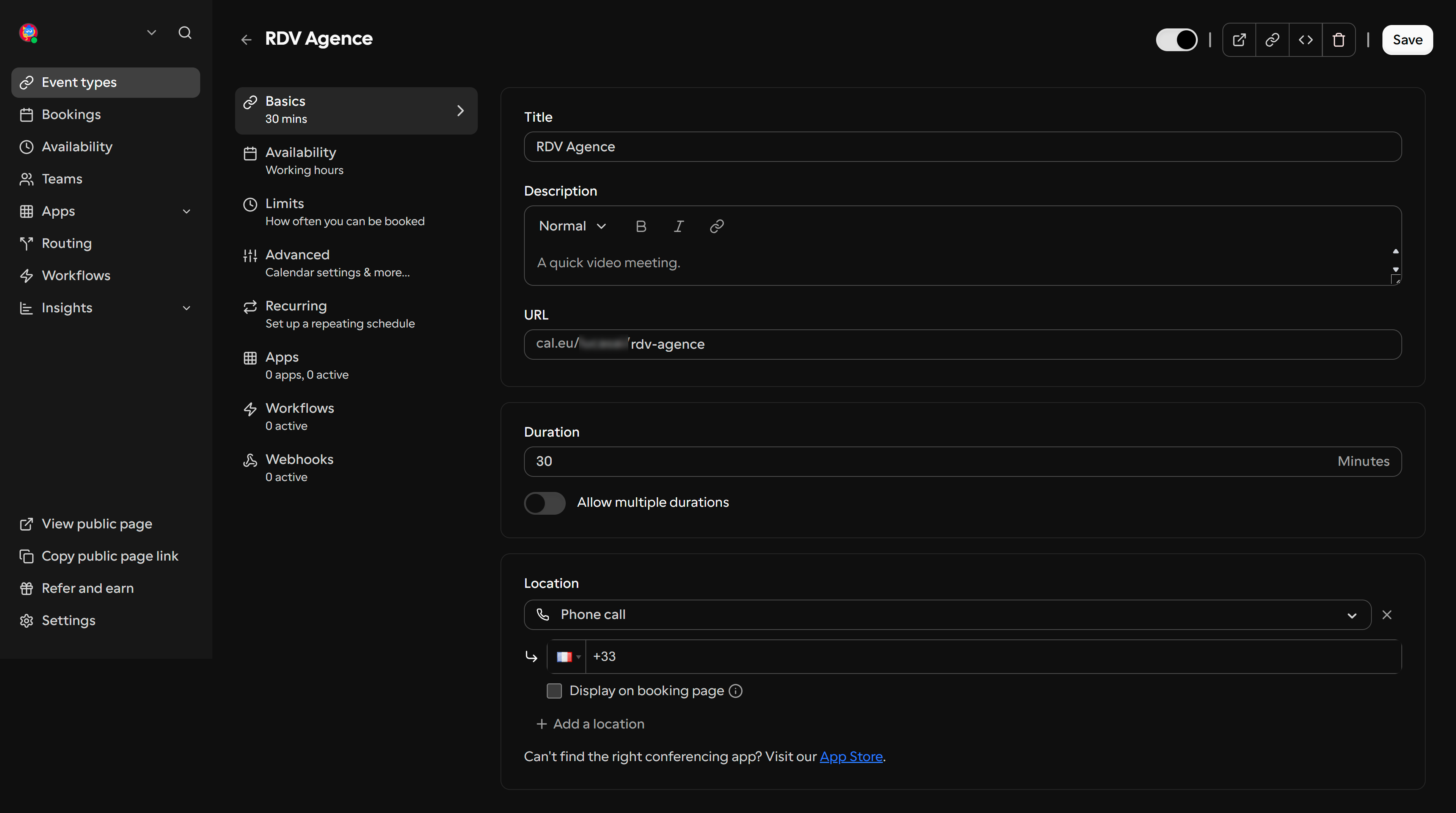Open event preview in new tab icon
This screenshot has width=1456, height=813.
point(1239,39)
